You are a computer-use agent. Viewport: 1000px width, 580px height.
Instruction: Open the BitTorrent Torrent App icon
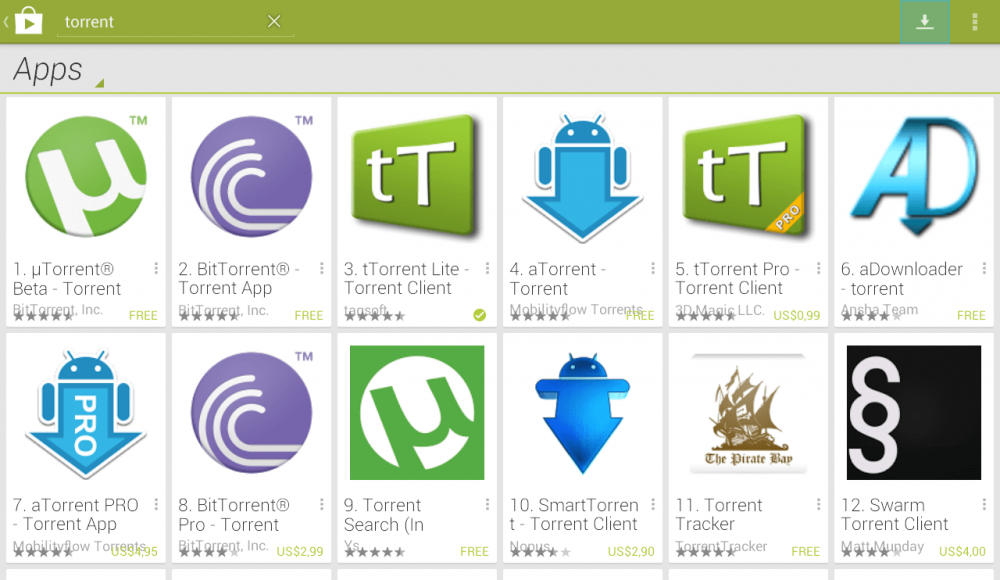click(251, 176)
